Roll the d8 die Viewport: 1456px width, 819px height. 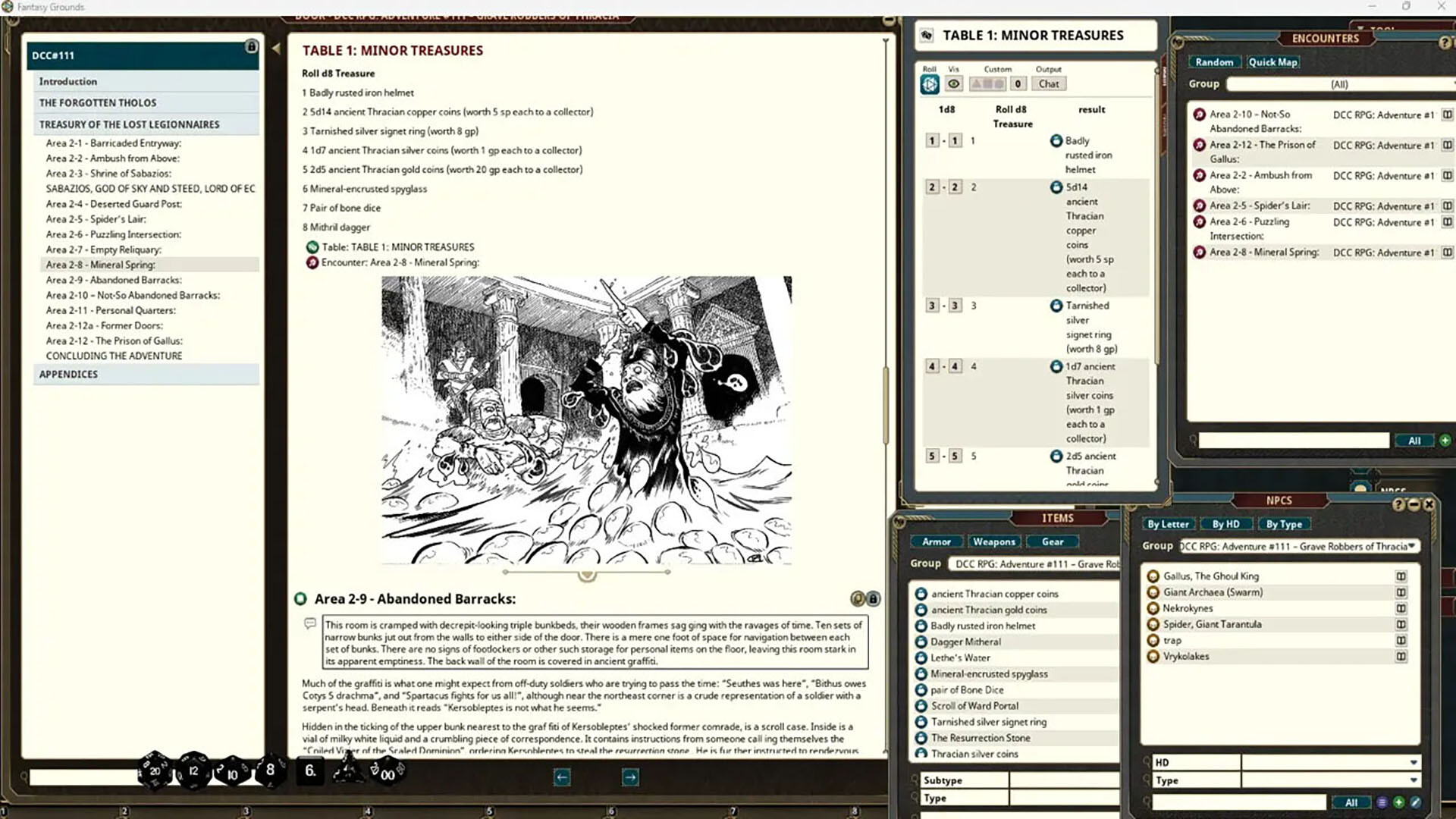pos(270,770)
